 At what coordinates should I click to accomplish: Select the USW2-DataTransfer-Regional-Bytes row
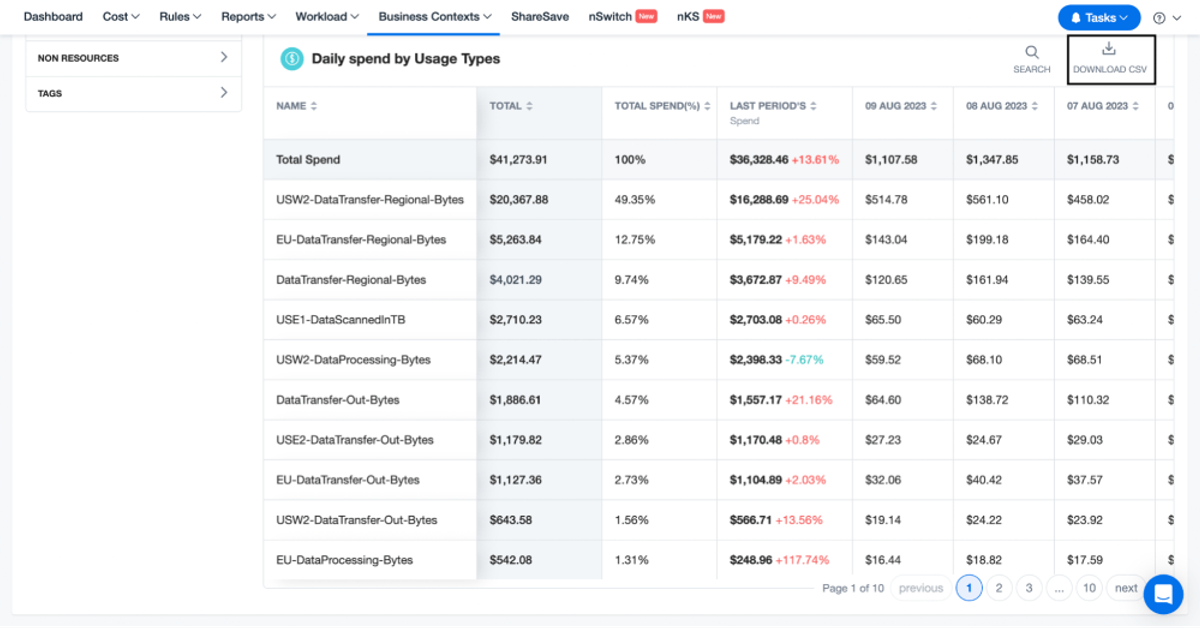point(718,200)
